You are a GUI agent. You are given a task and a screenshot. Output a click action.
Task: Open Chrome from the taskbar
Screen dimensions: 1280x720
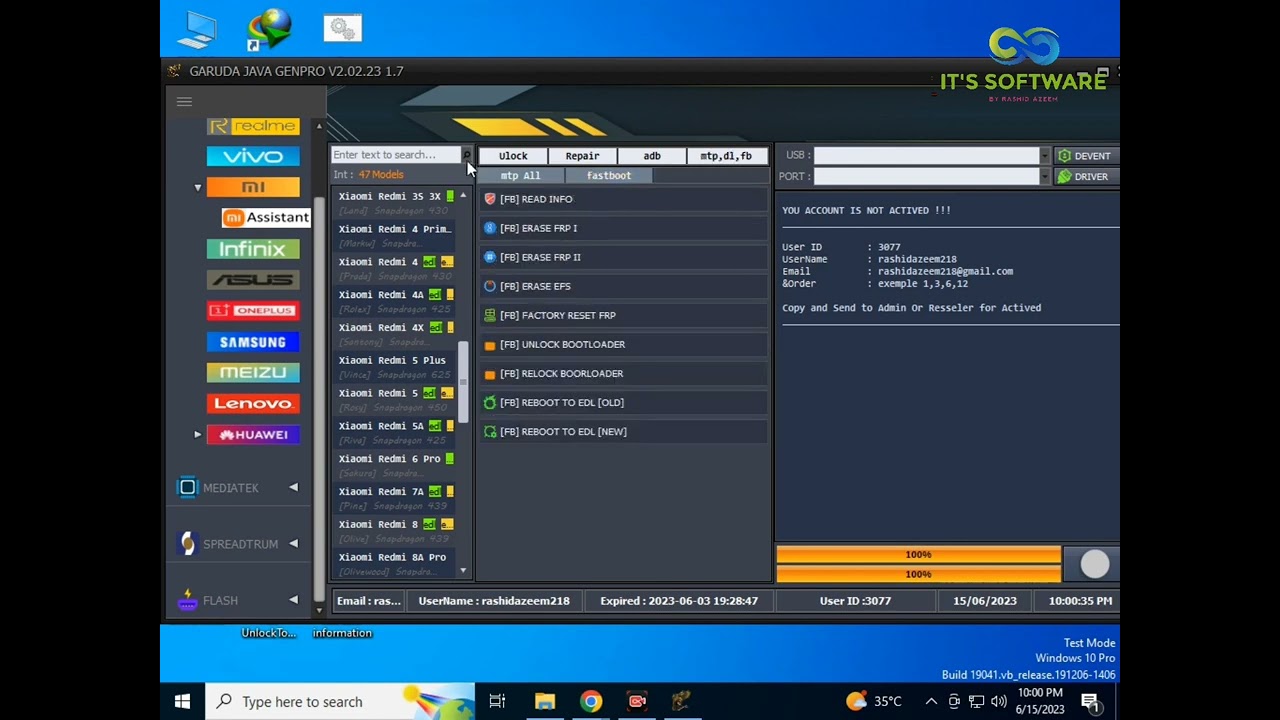pos(591,701)
